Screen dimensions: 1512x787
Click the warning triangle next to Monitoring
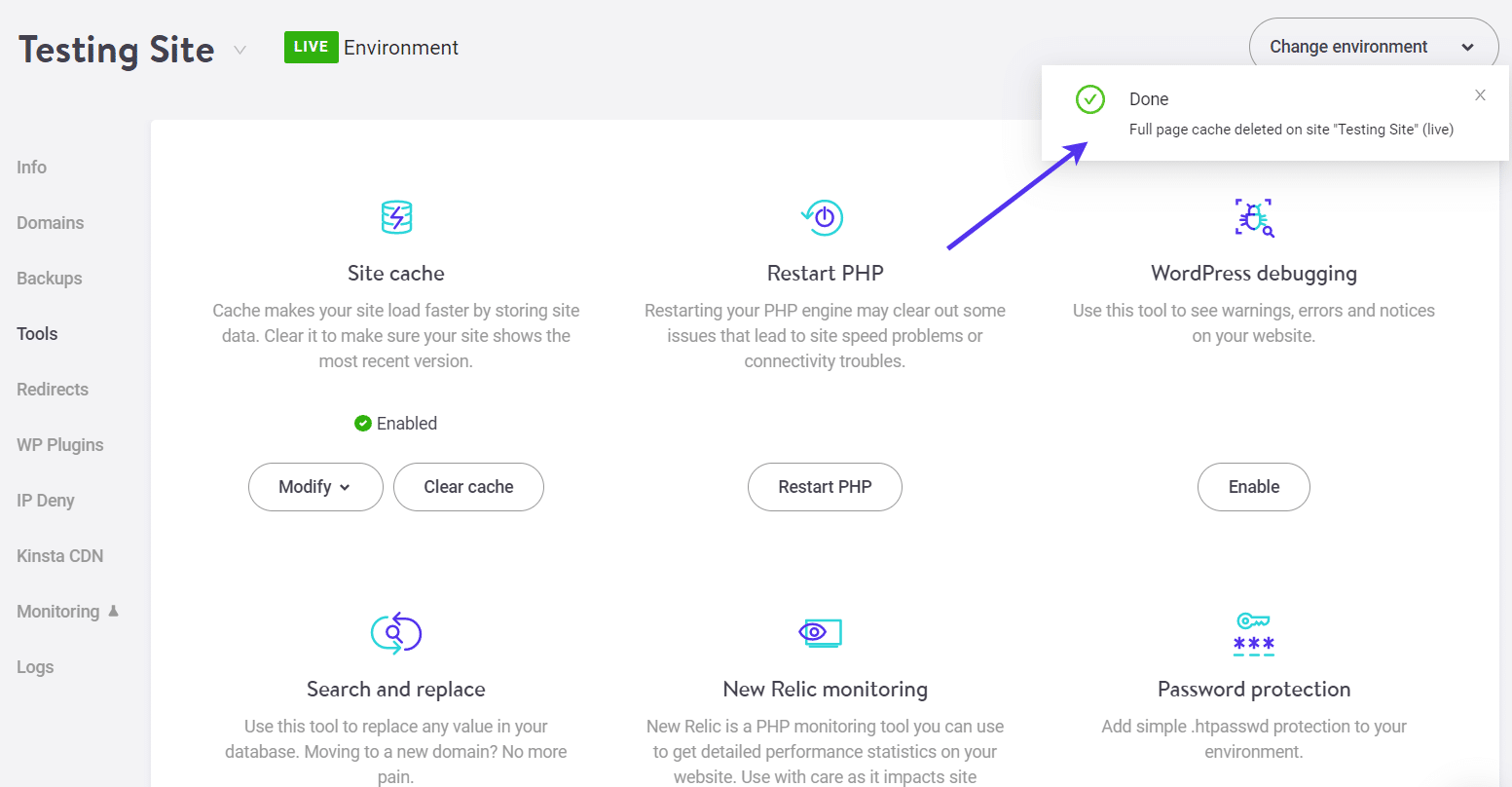click(x=113, y=611)
